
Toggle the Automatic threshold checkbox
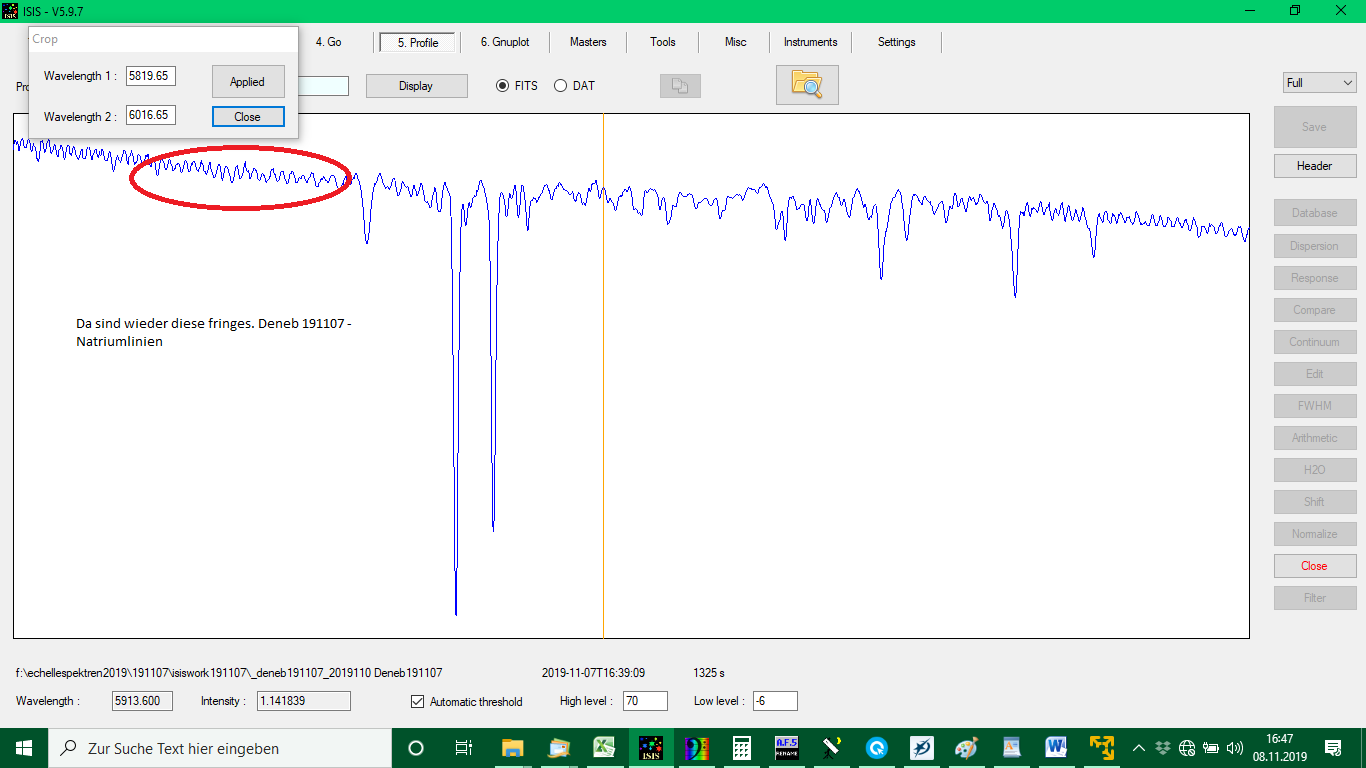(418, 702)
